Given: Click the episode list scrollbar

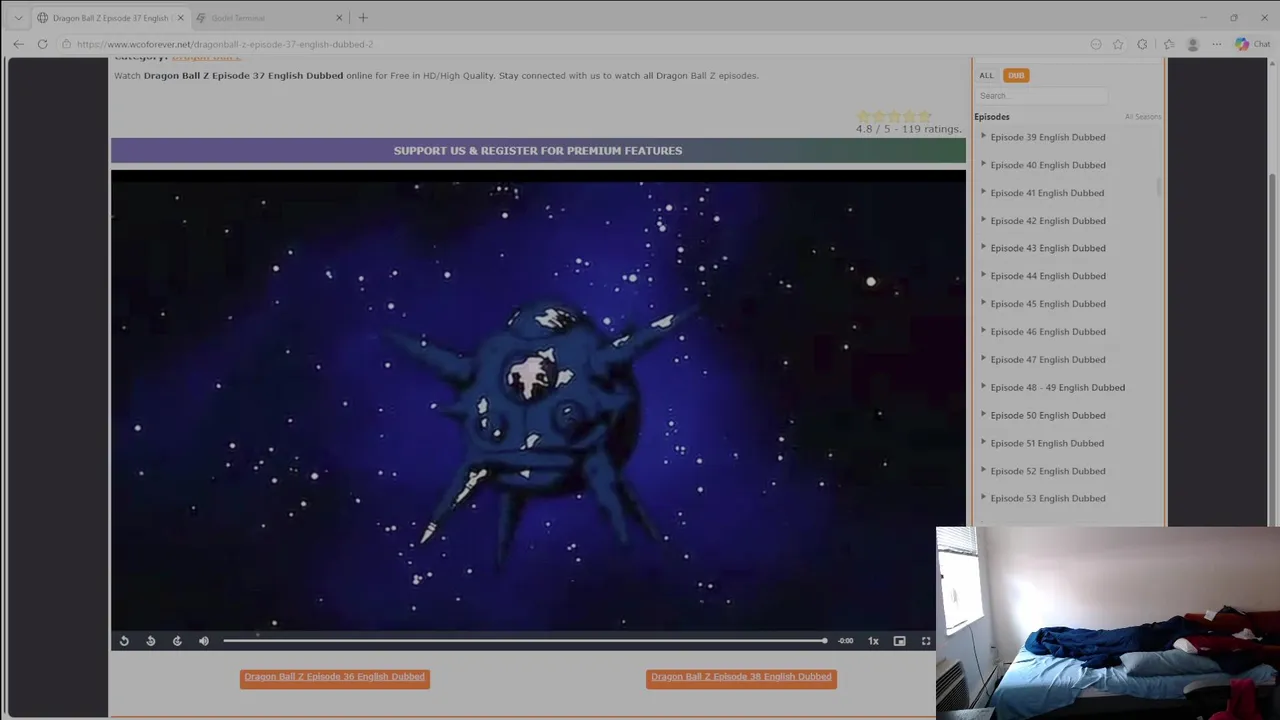Looking at the screenshot, I should (1159, 187).
